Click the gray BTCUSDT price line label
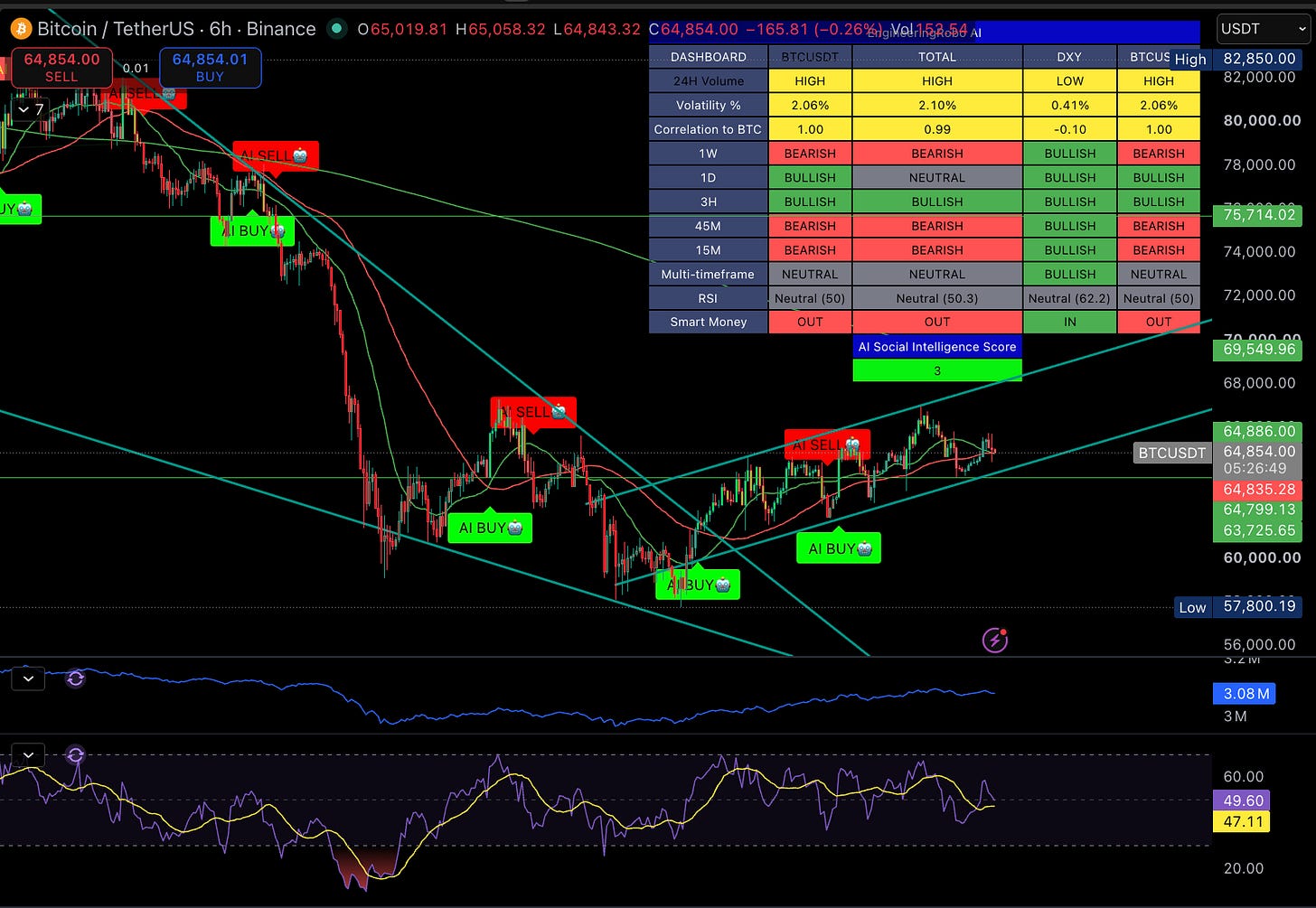This screenshot has height=908, width=1316. coord(1171,453)
